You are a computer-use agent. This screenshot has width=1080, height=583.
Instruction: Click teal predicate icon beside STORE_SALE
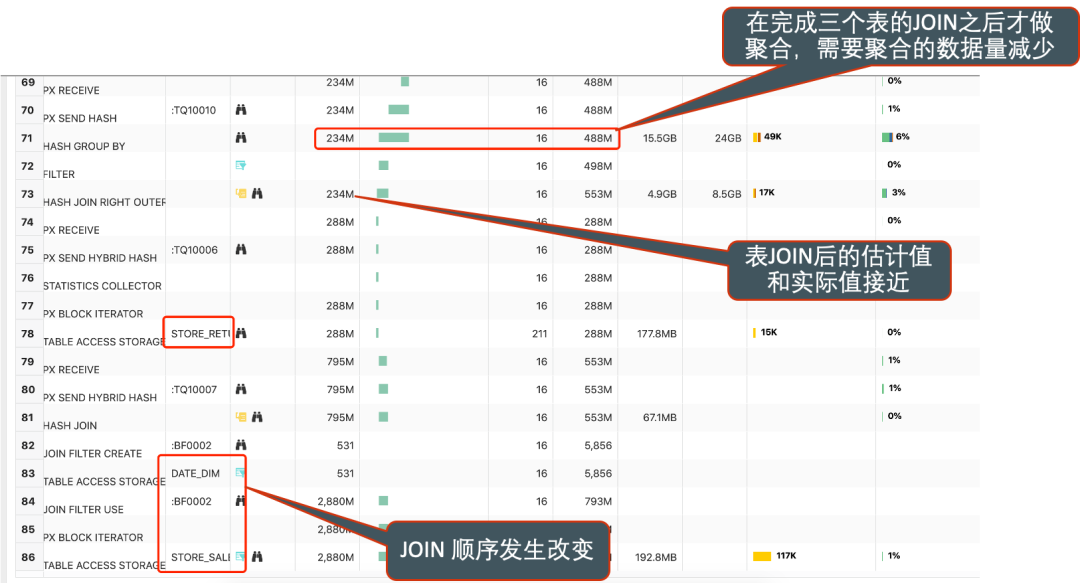click(x=240, y=557)
